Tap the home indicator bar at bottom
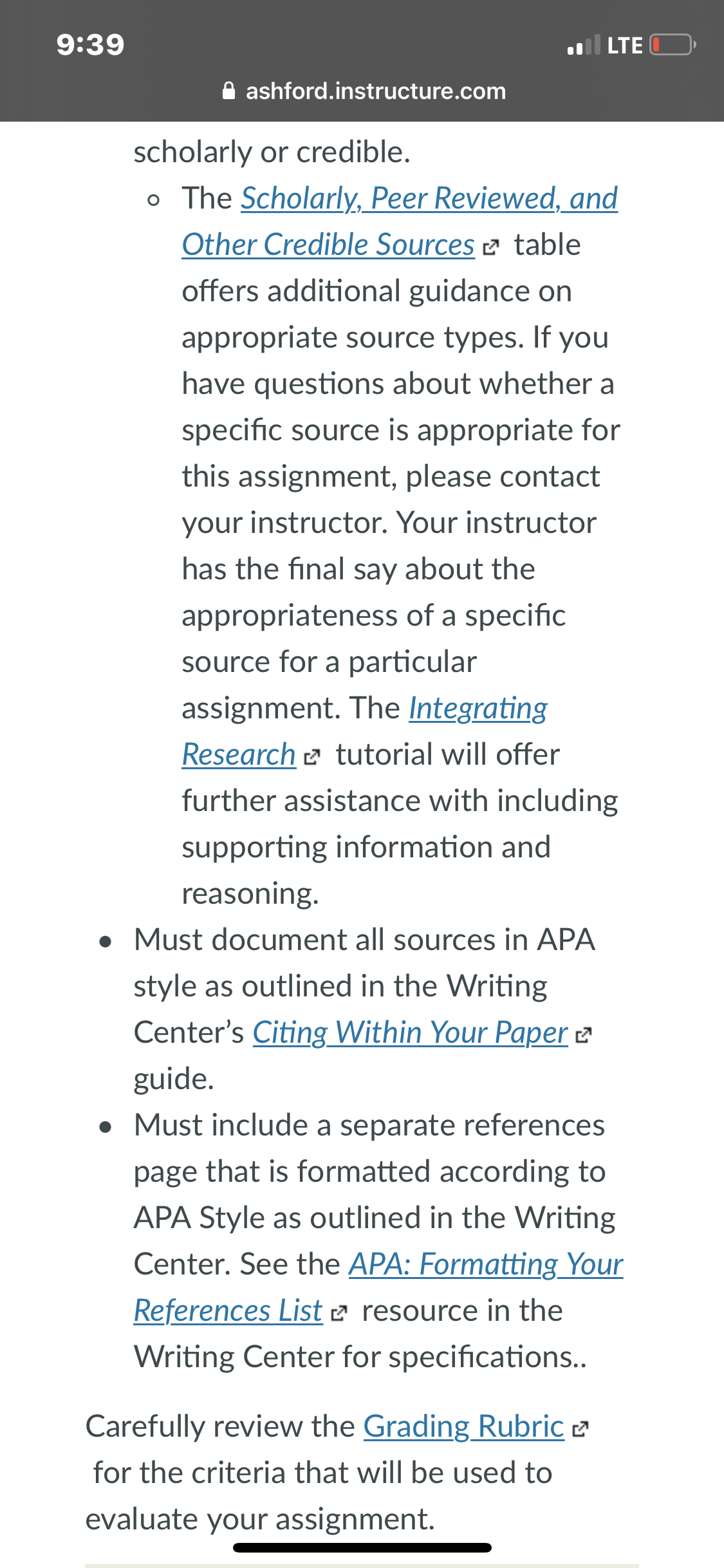The image size is (724, 1568). (362, 1547)
